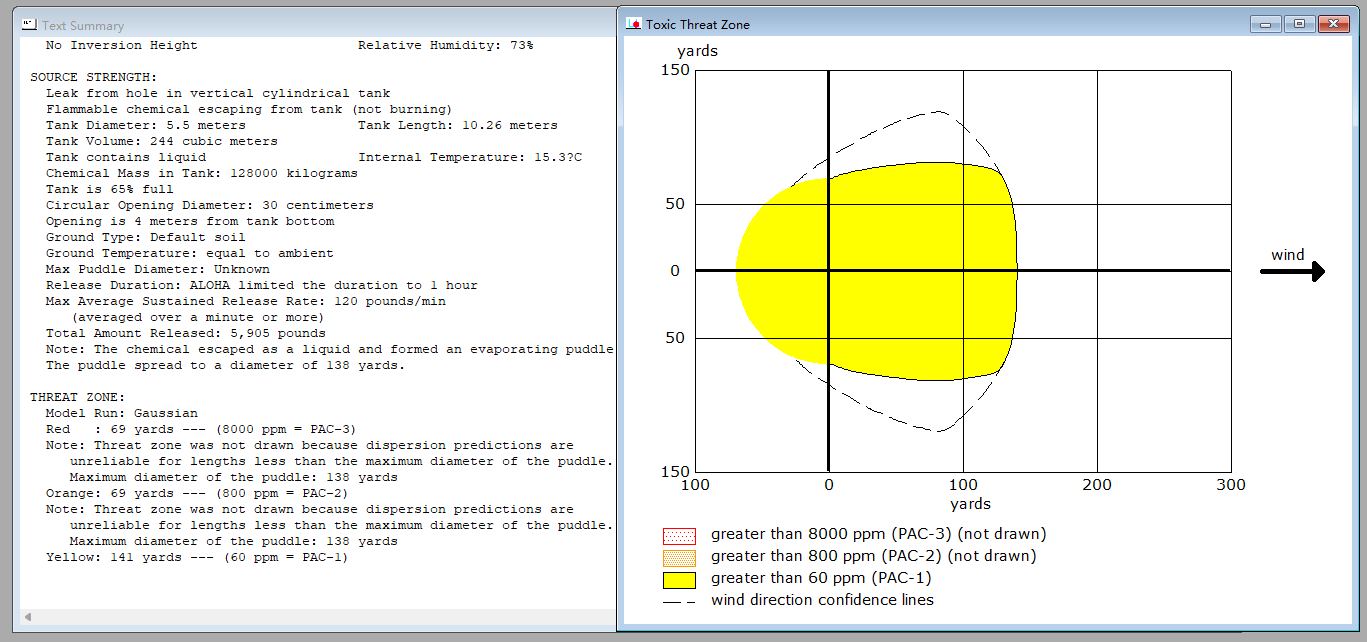This screenshot has height=642, width=1367.
Task: Click 'Yellow: 141 yards' threat line
Action: point(198,557)
